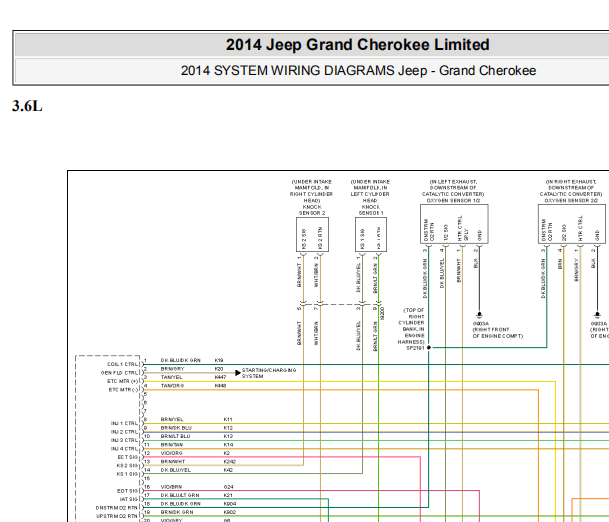The width and height of the screenshot is (609, 522).
Task: Click the 'OXYGEN SENSOR 2/2' label
Action: tap(571, 200)
